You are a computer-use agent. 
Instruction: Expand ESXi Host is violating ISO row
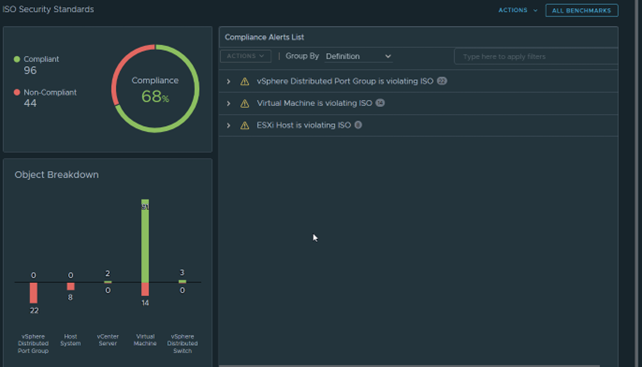pyautogui.click(x=228, y=126)
